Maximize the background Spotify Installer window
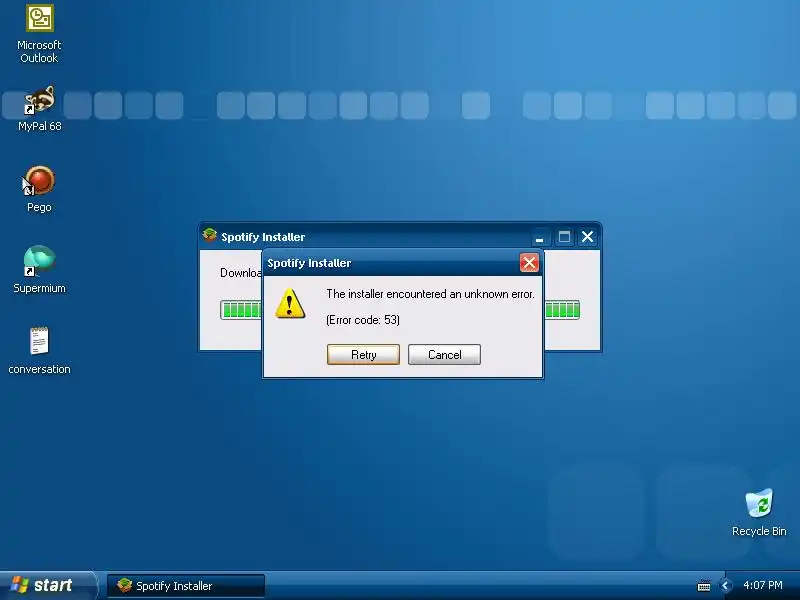 tap(564, 237)
